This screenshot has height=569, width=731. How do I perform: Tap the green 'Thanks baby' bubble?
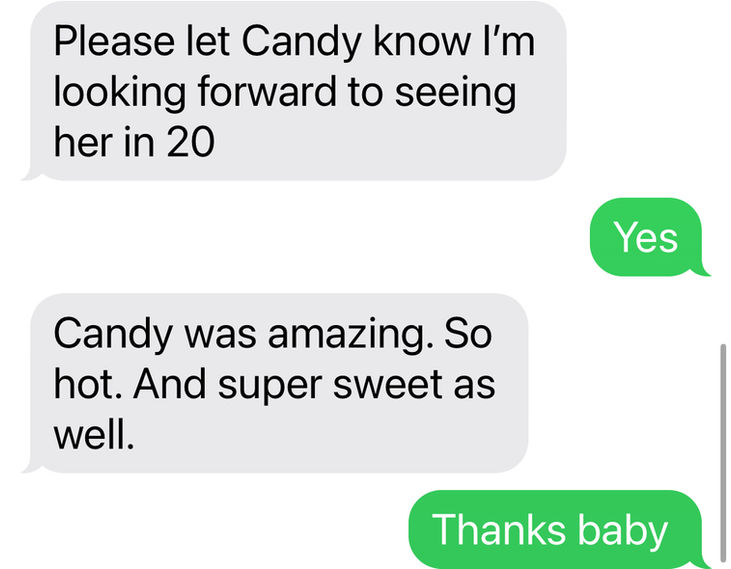(x=555, y=529)
